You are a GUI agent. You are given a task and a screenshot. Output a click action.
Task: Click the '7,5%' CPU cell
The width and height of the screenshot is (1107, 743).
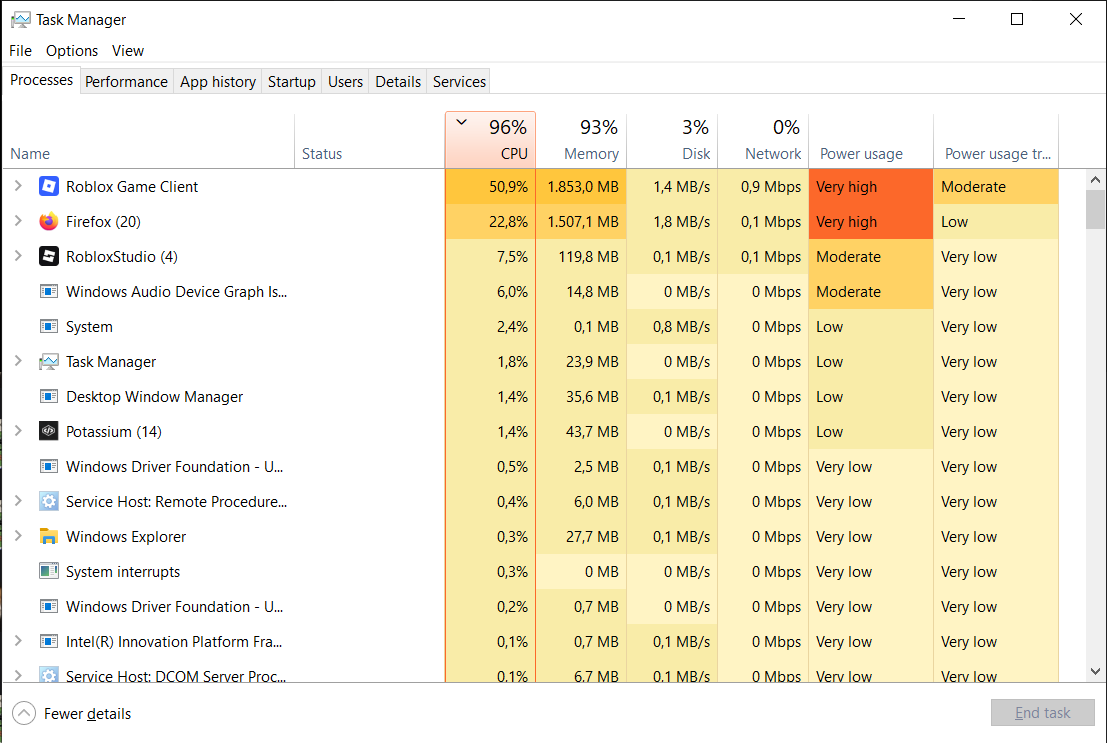pyautogui.click(x=491, y=256)
